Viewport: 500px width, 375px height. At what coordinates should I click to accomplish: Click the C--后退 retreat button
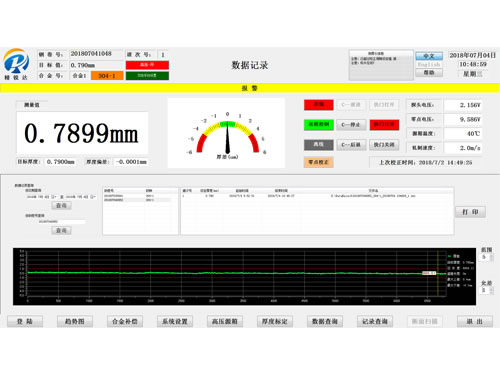point(351,145)
